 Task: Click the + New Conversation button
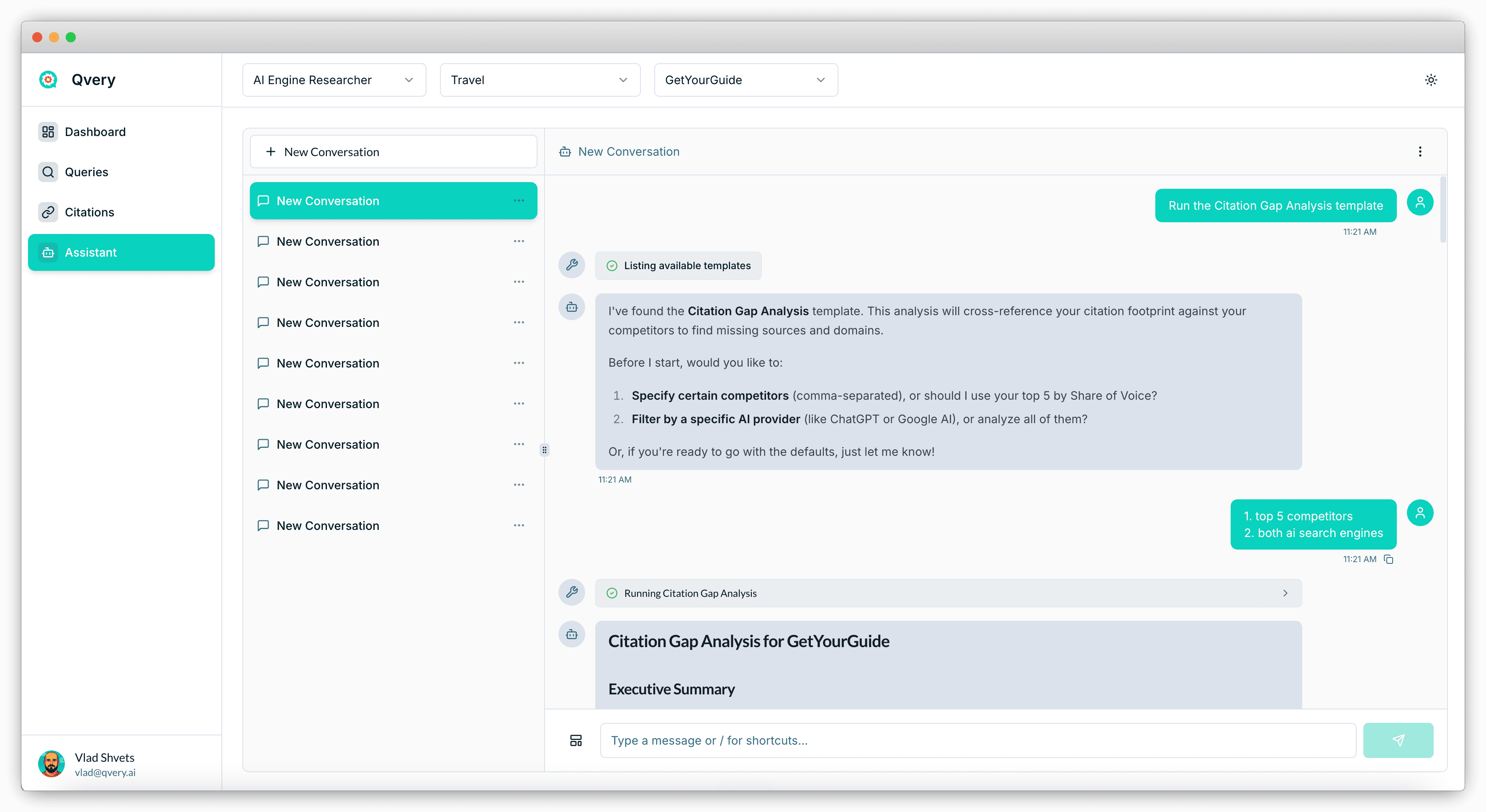coord(393,152)
